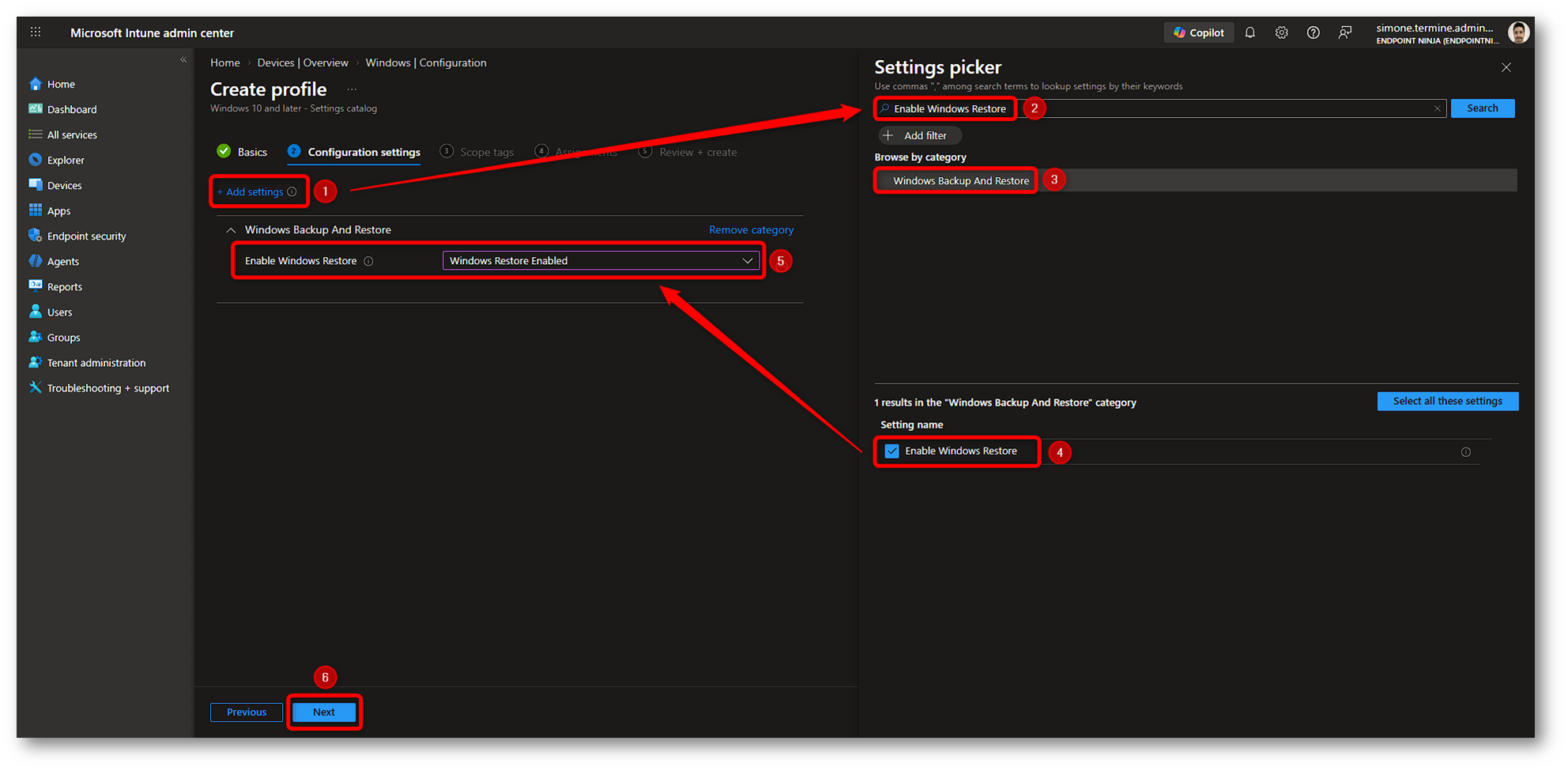Open portal settings gear
The height and width of the screenshot is (771, 1568).
(1282, 32)
